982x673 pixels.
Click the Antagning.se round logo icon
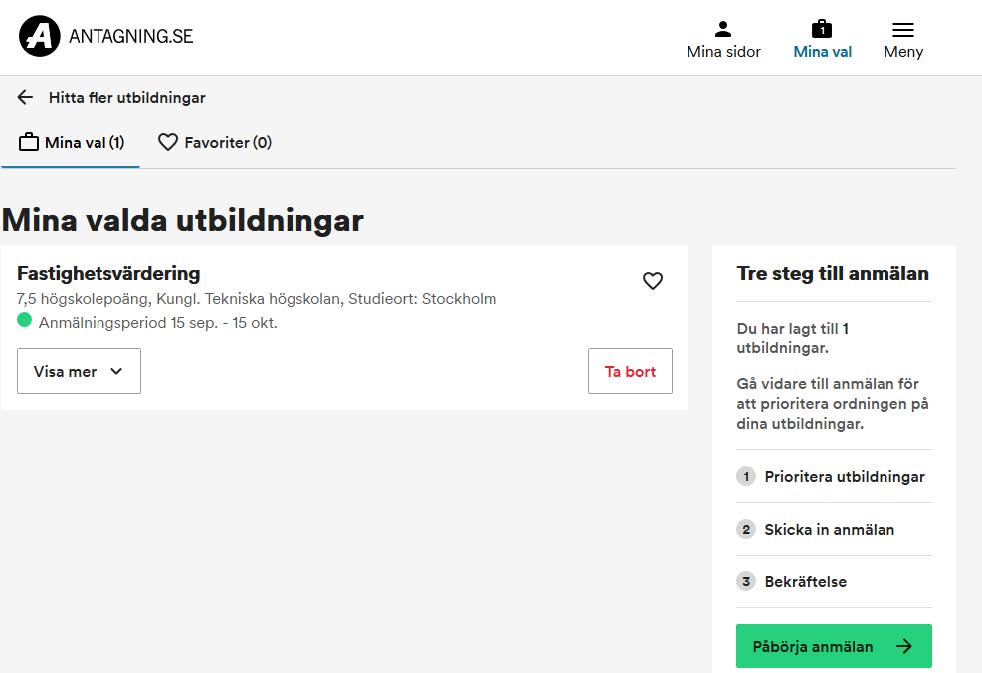click(39, 36)
